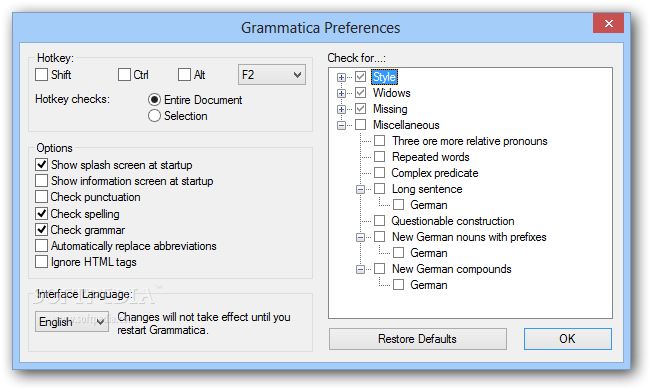Select the Missing tree item label
The width and height of the screenshot is (651, 390).
390,109
